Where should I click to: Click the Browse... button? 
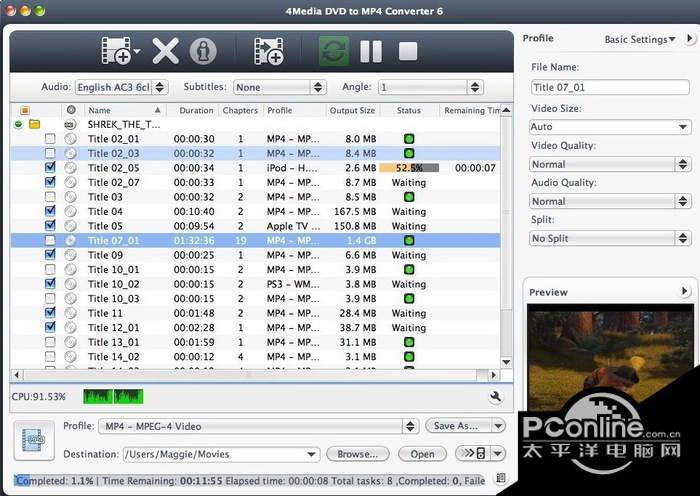[358, 454]
